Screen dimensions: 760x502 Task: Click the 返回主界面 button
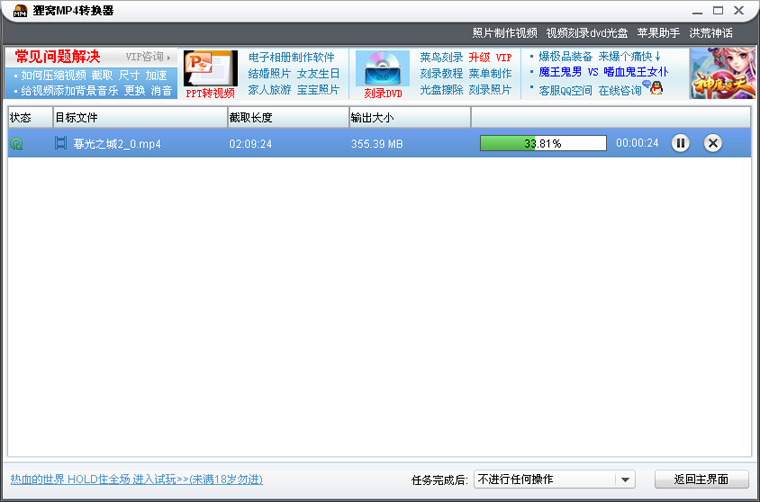[701, 479]
